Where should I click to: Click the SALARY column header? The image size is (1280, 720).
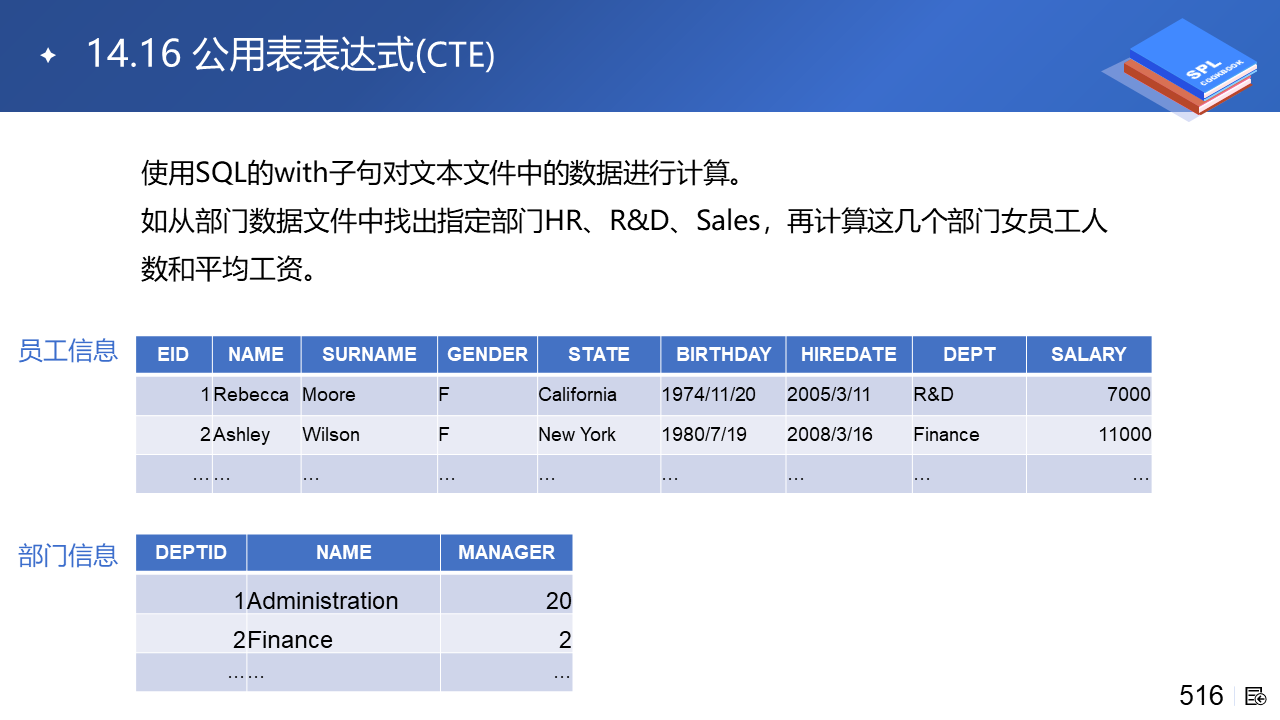1088,354
